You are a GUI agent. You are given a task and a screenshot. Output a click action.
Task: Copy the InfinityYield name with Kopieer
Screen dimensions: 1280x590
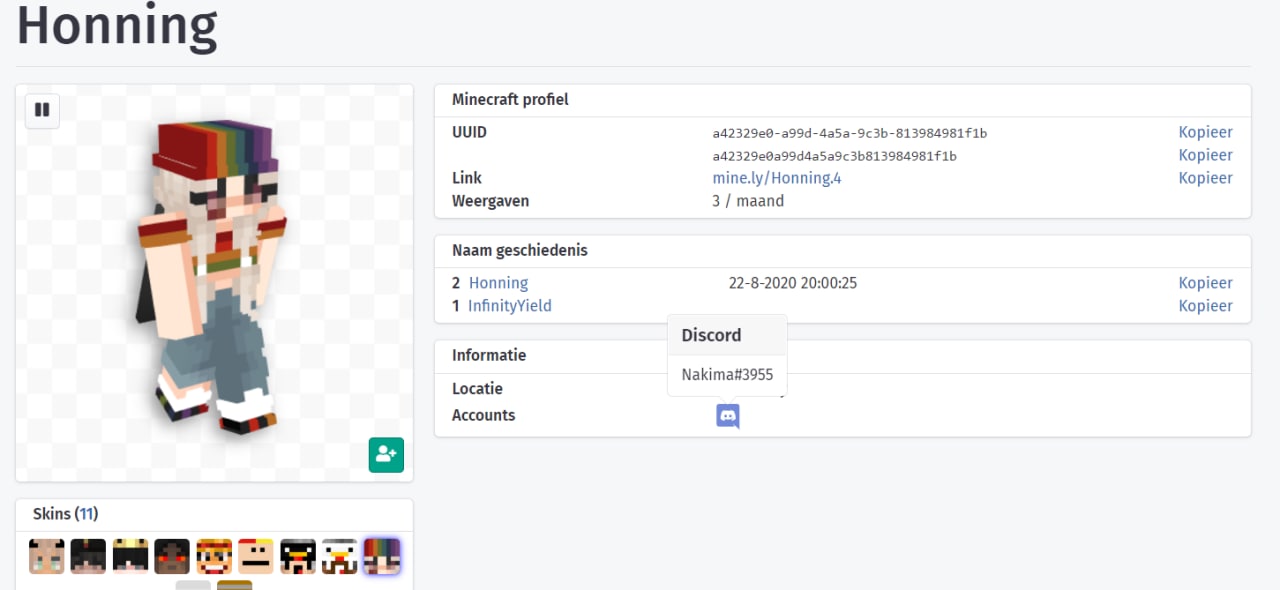[x=1205, y=306]
